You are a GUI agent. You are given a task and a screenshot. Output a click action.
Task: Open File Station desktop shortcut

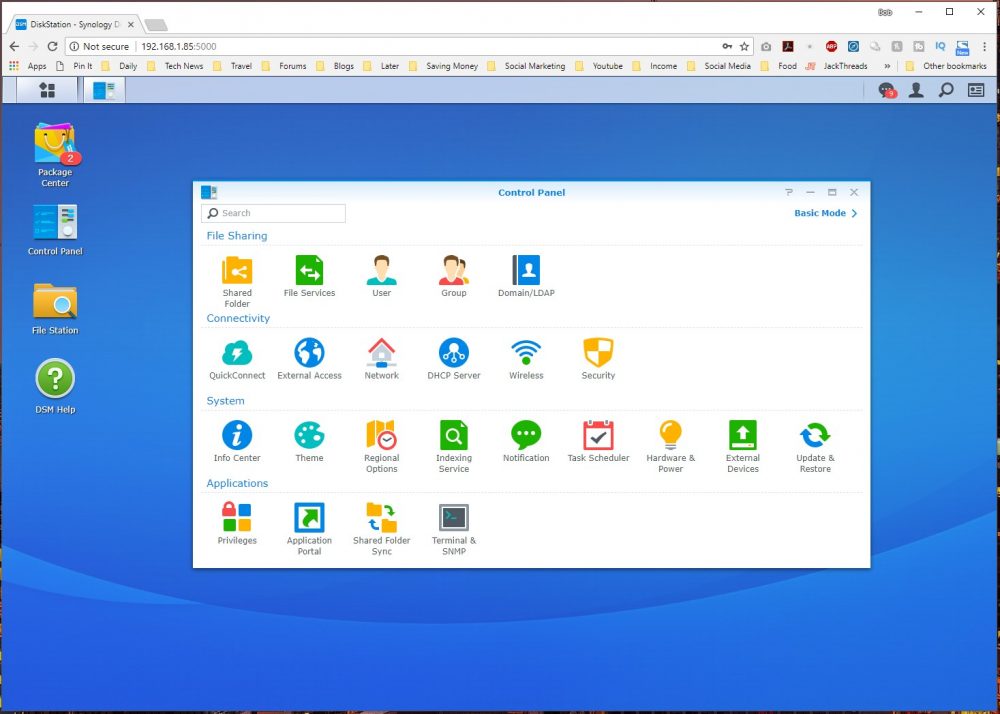coord(55,309)
